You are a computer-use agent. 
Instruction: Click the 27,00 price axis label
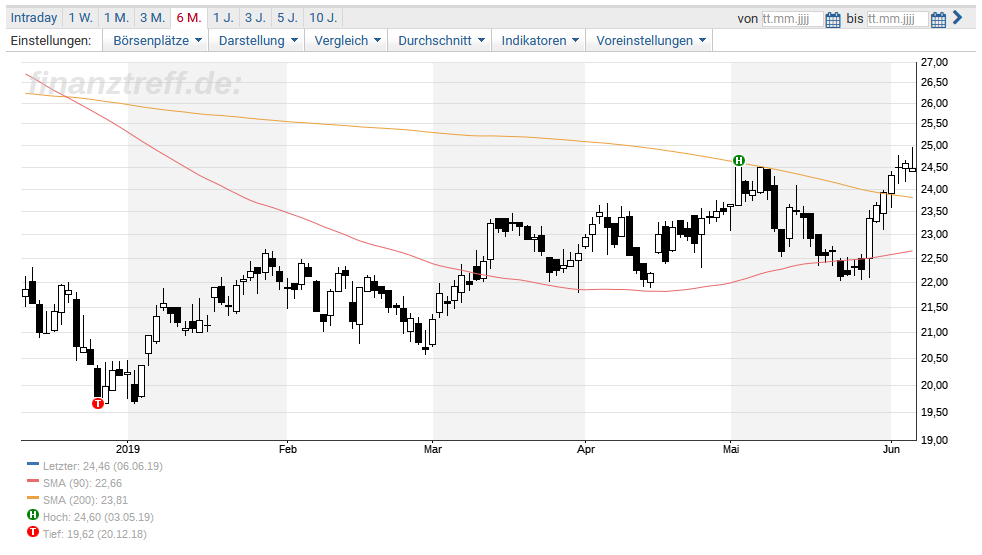coord(934,62)
